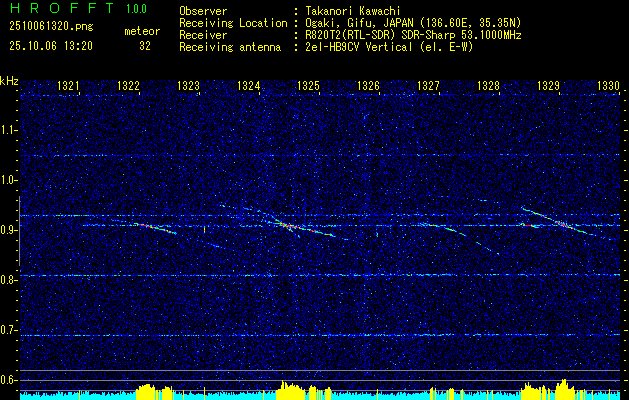Click the kHz axis unit label
The width and height of the screenshot is (629, 400).
[9, 80]
